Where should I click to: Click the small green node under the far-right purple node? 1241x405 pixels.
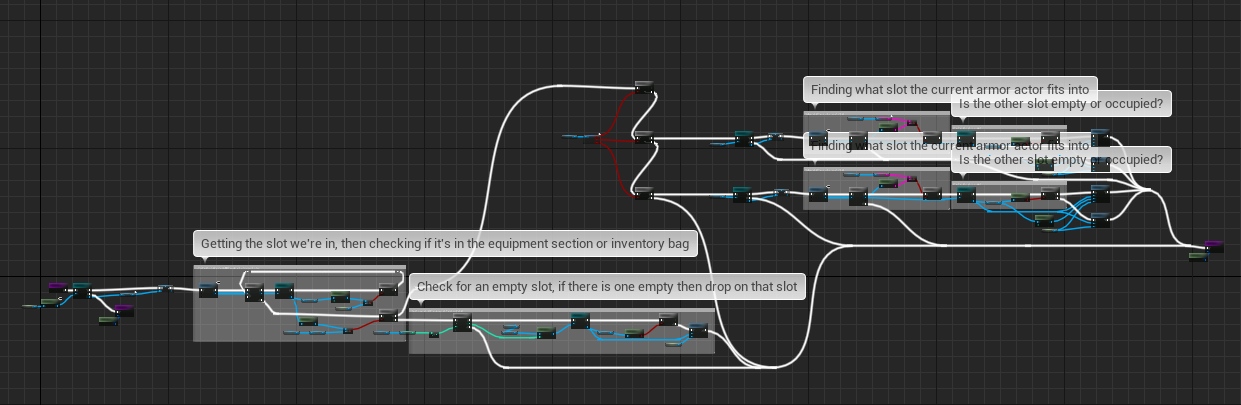[x=1197, y=257]
